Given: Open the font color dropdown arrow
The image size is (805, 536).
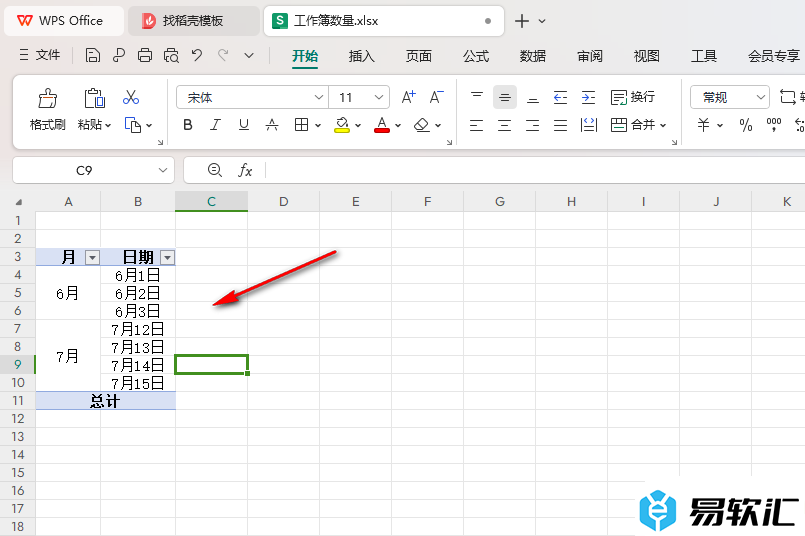Looking at the screenshot, I should (398, 125).
